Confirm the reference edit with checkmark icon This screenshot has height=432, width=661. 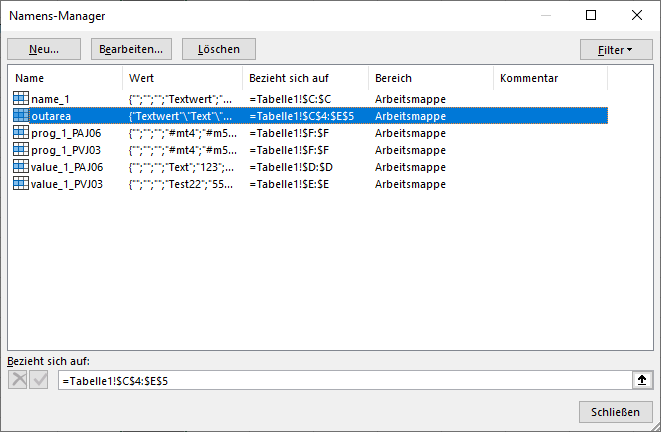pos(39,380)
